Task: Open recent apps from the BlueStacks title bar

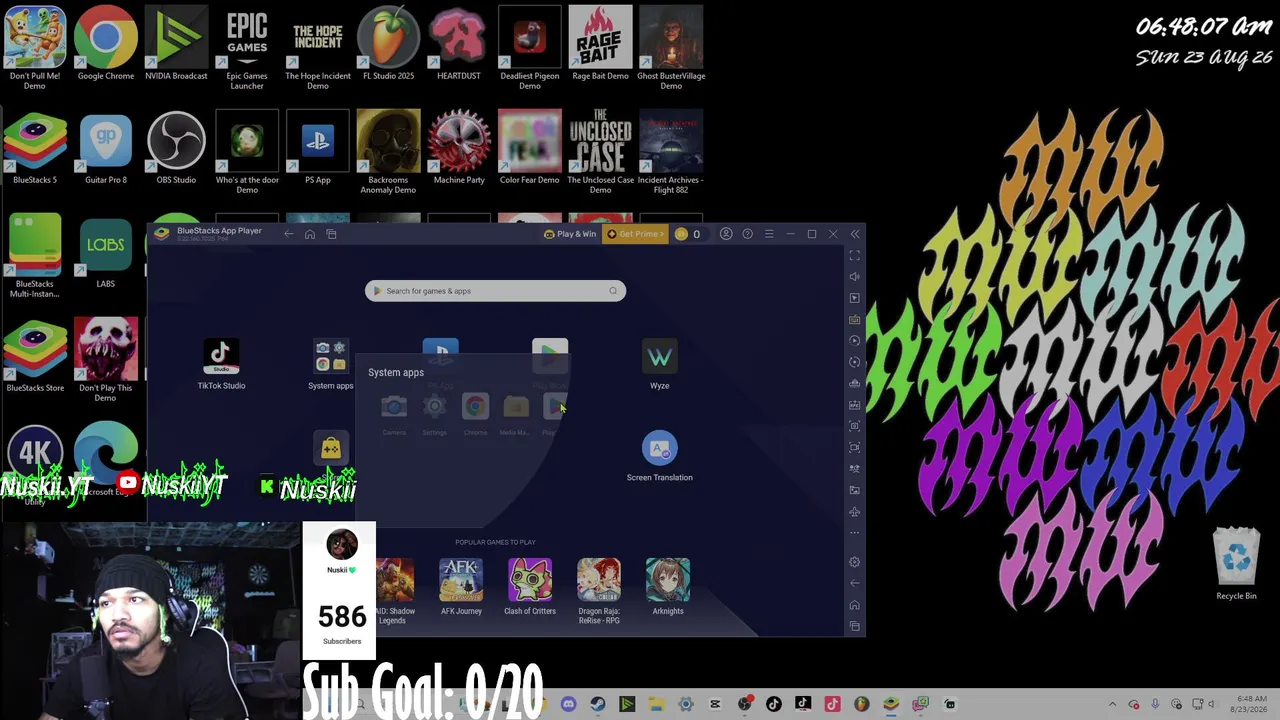Action: (x=331, y=234)
